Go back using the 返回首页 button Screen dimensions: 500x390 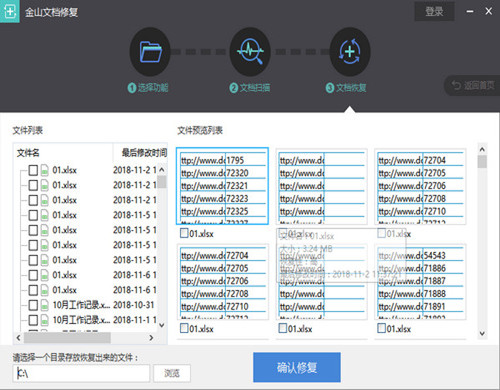(x=473, y=86)
